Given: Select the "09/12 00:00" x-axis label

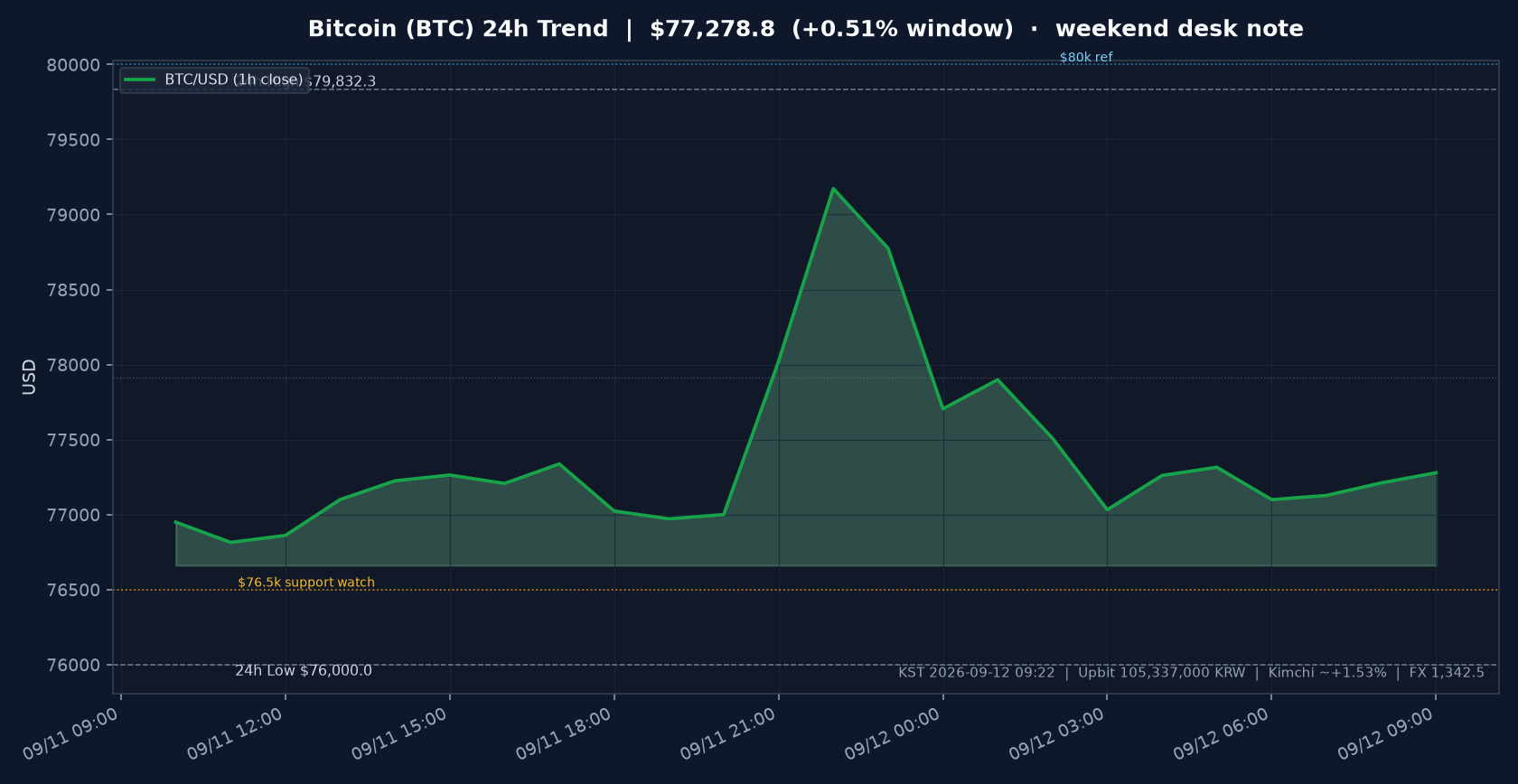Looking at the screenshot, I should 893,733.
